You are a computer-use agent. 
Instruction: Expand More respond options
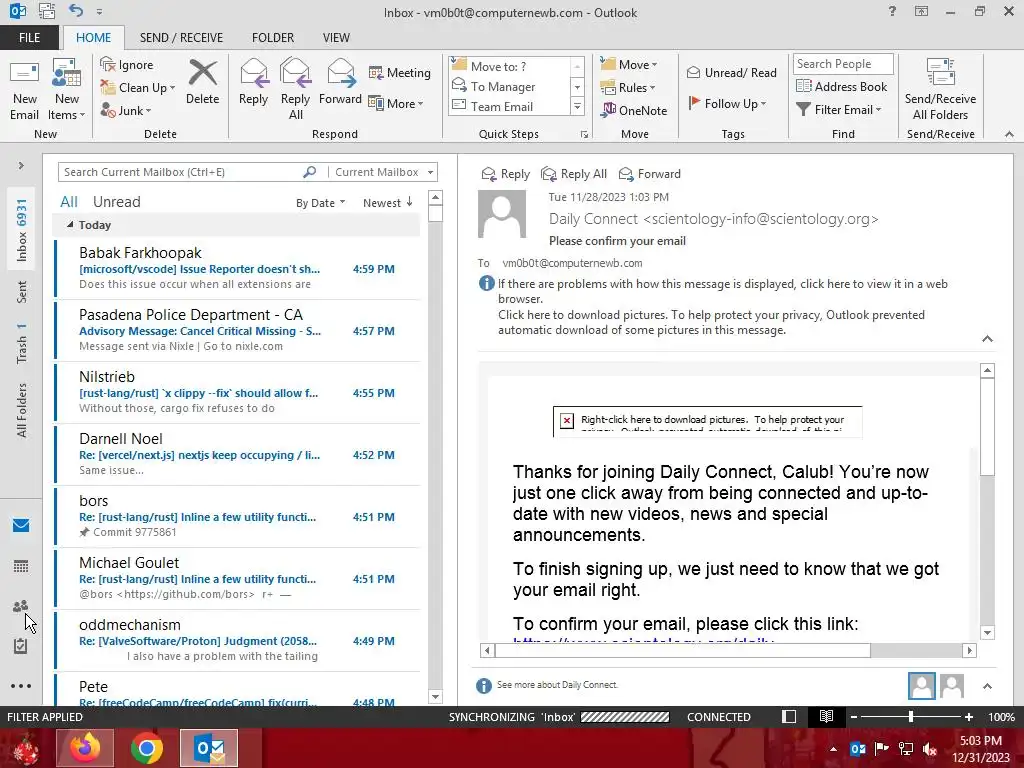pos(396,103)
